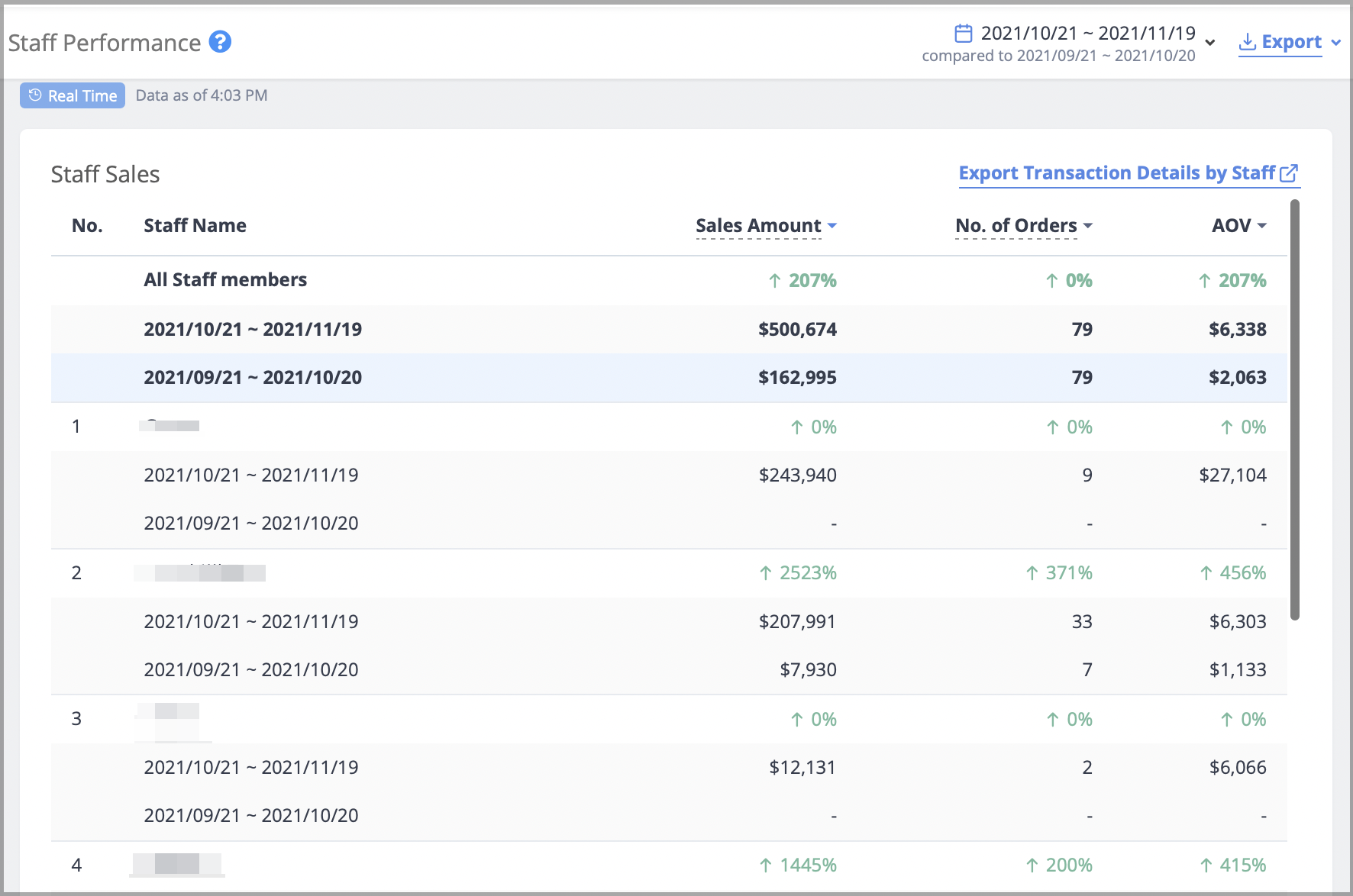Sort by AOV arrow
The width and height of the screenshot is (1353, 896).
[1262, 226]
